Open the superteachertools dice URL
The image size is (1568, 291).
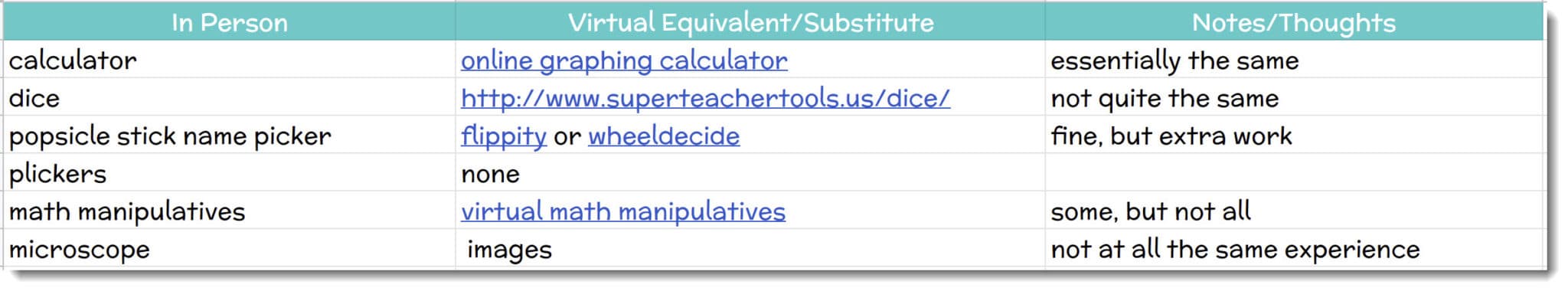coord(705,98)
